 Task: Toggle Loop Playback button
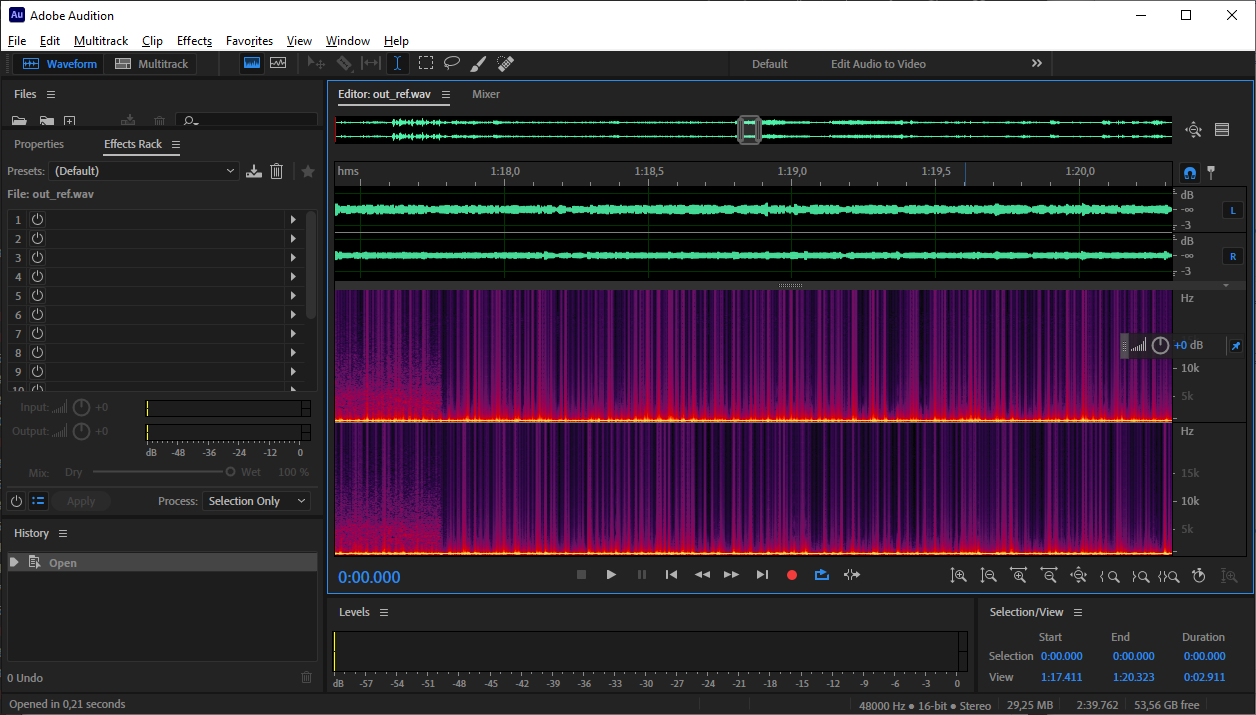[x=822, y=575]
